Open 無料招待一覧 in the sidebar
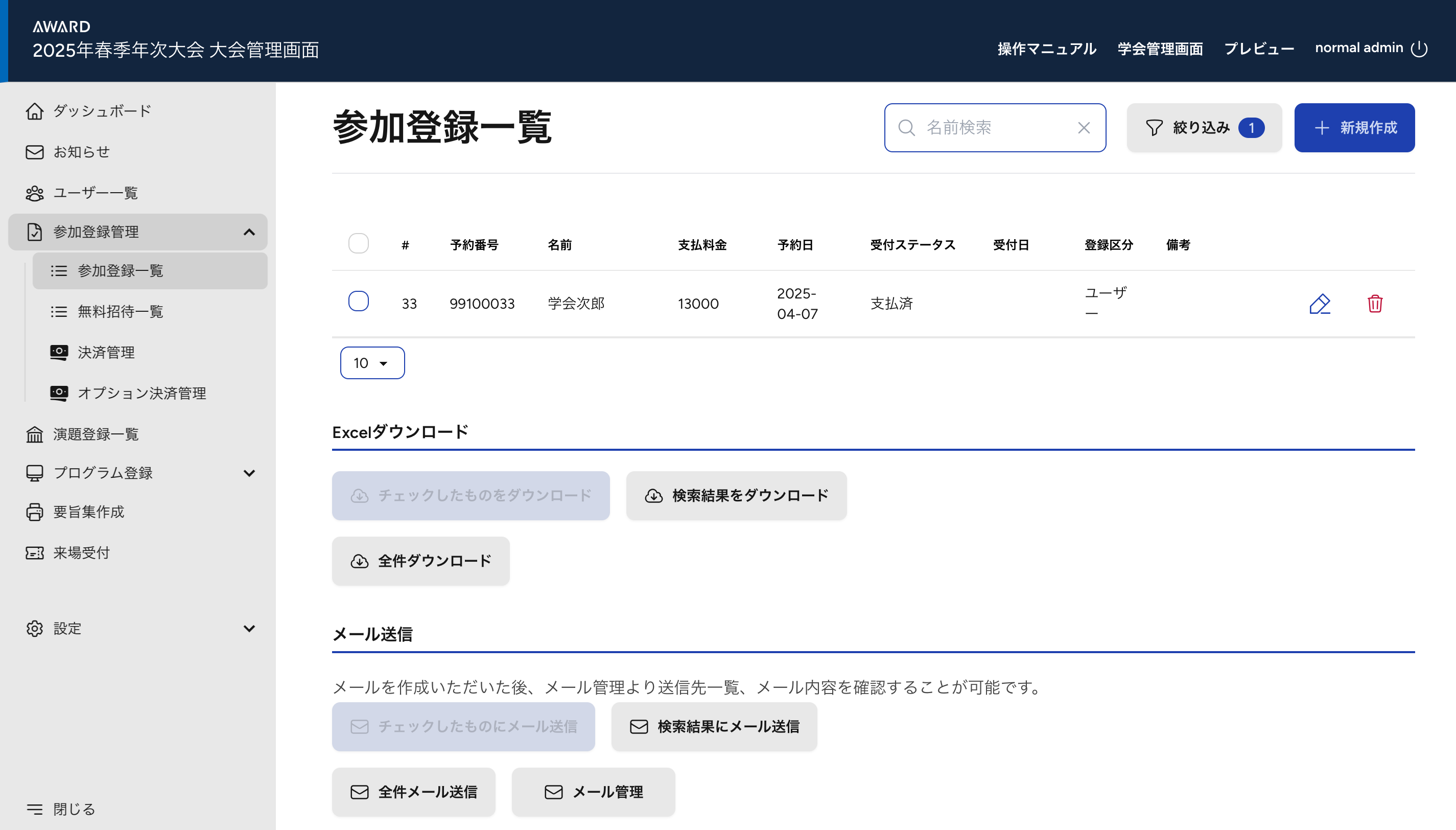 pyautogui.click(x=120, y=311)
